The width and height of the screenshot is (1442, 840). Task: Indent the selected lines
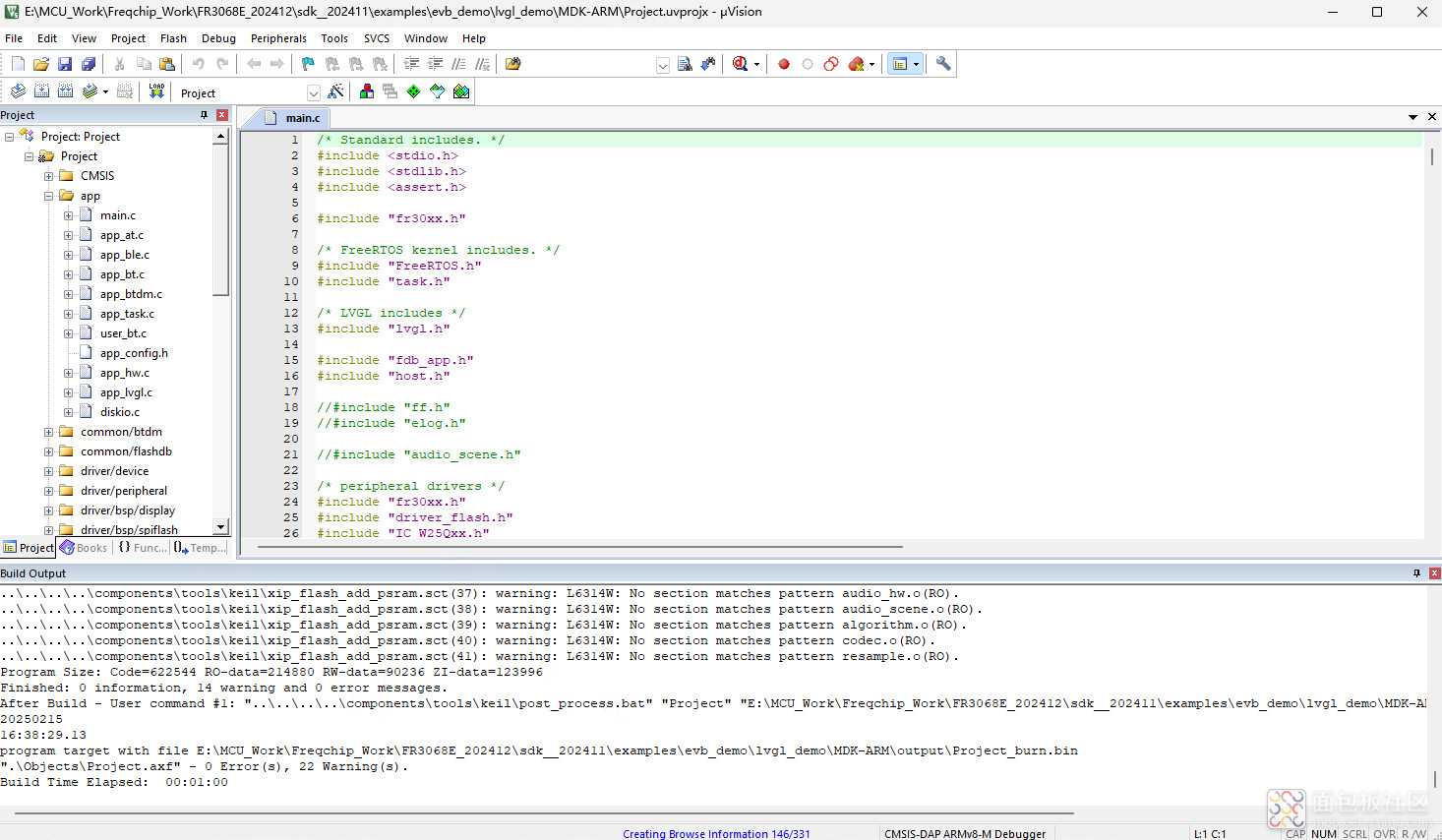[x=411, y=64]
